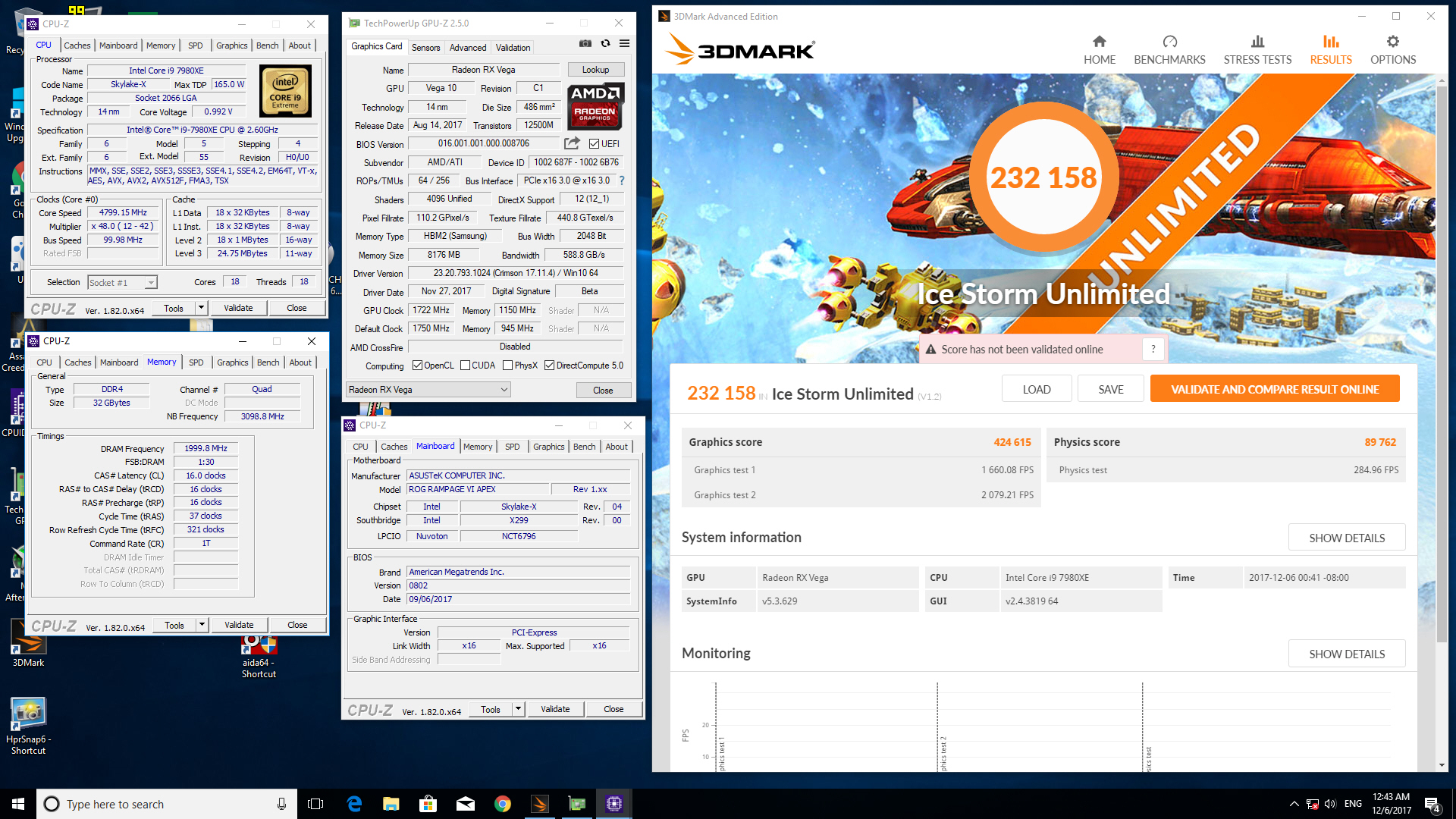Viewport: 1456px width, 819px height.
Task: Click the Bus Interface question mark icon
Action: (622, 180)
